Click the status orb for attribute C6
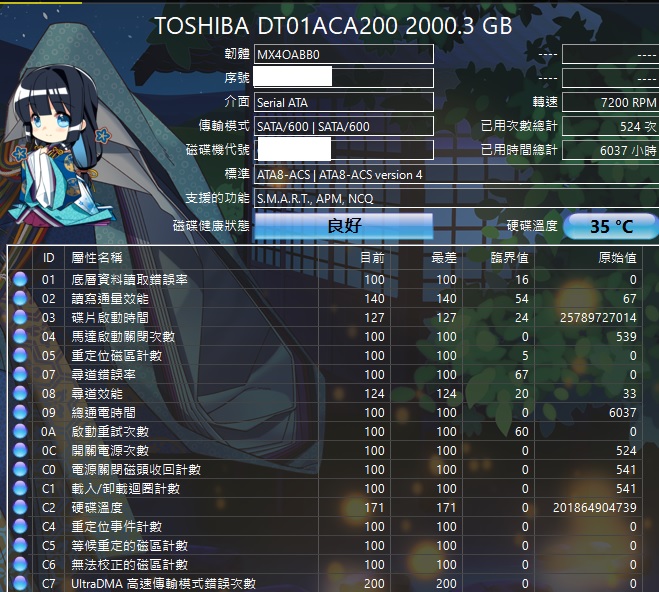659x592 pixels. [x=20, y=564]
